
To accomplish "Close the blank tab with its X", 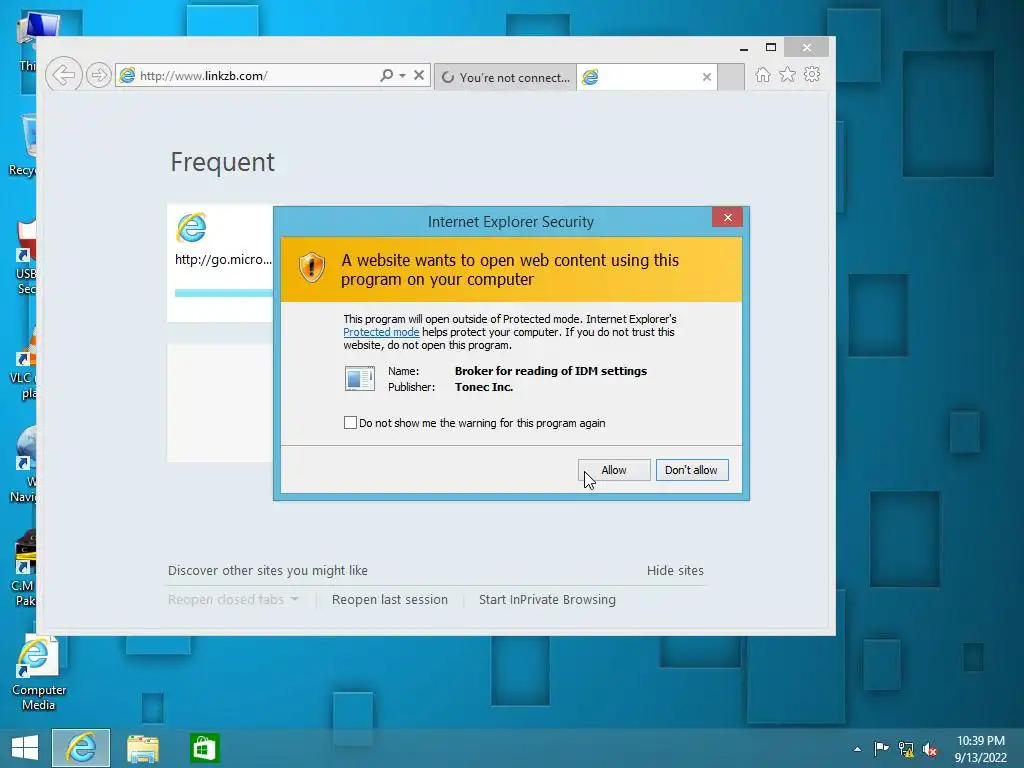I will [707, 77].
